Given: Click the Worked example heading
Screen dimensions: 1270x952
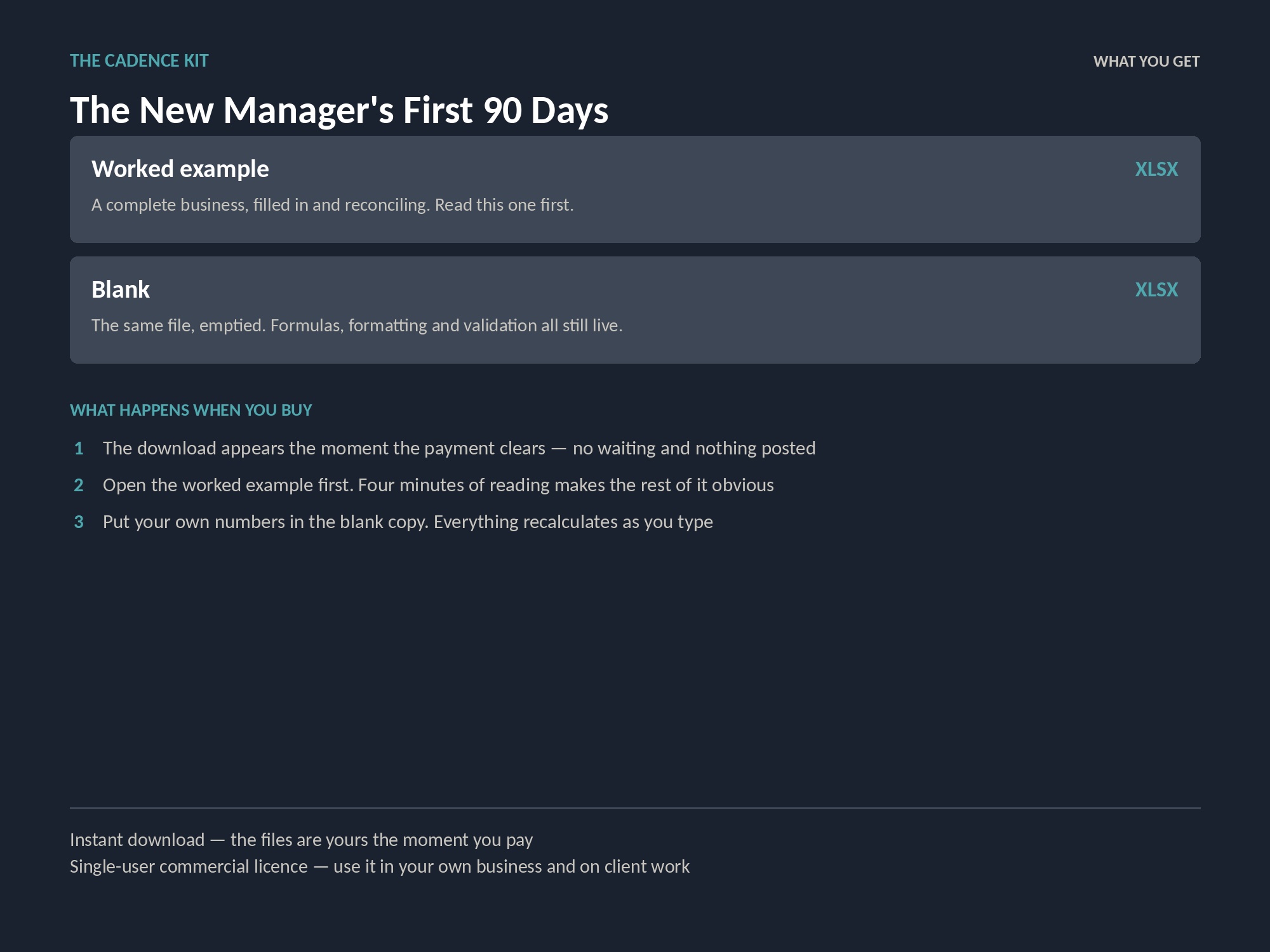Looking at the screenshot, I should tap(180, 169).
